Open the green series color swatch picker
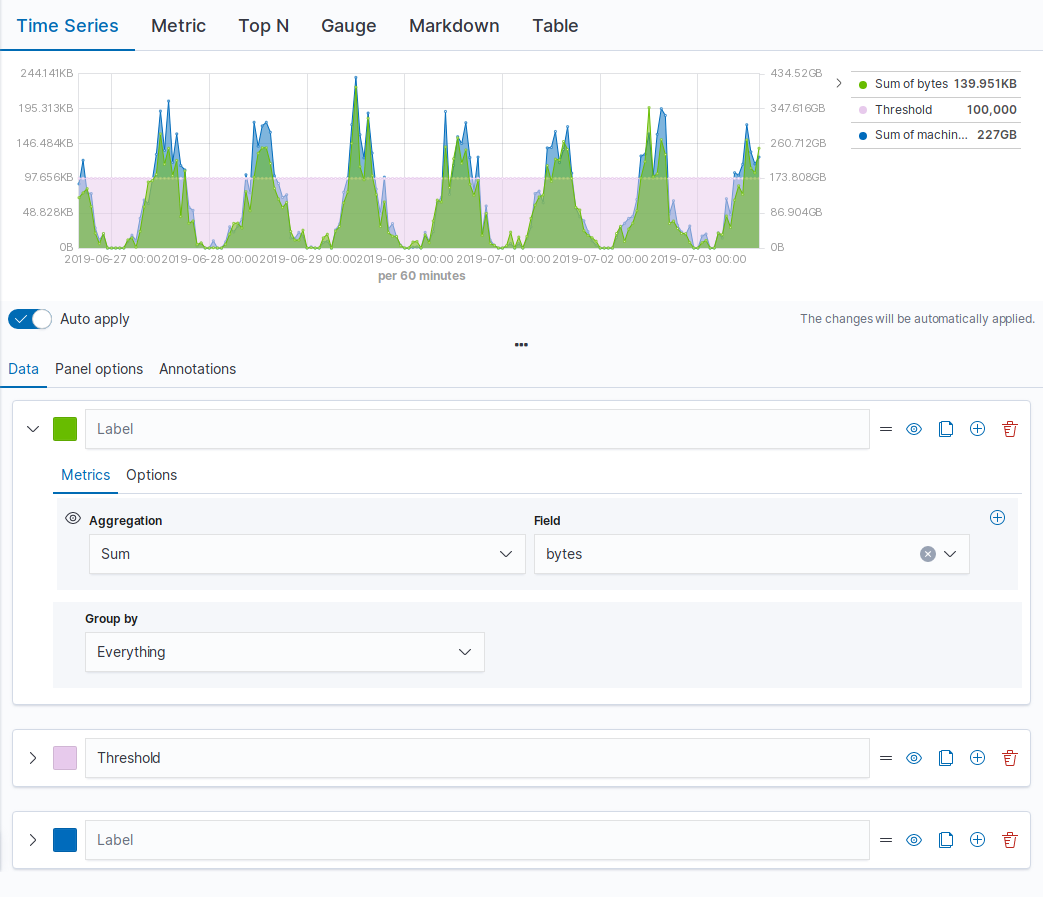Image resolution: width=1043 pixels, height=897 pixels. 64,428
